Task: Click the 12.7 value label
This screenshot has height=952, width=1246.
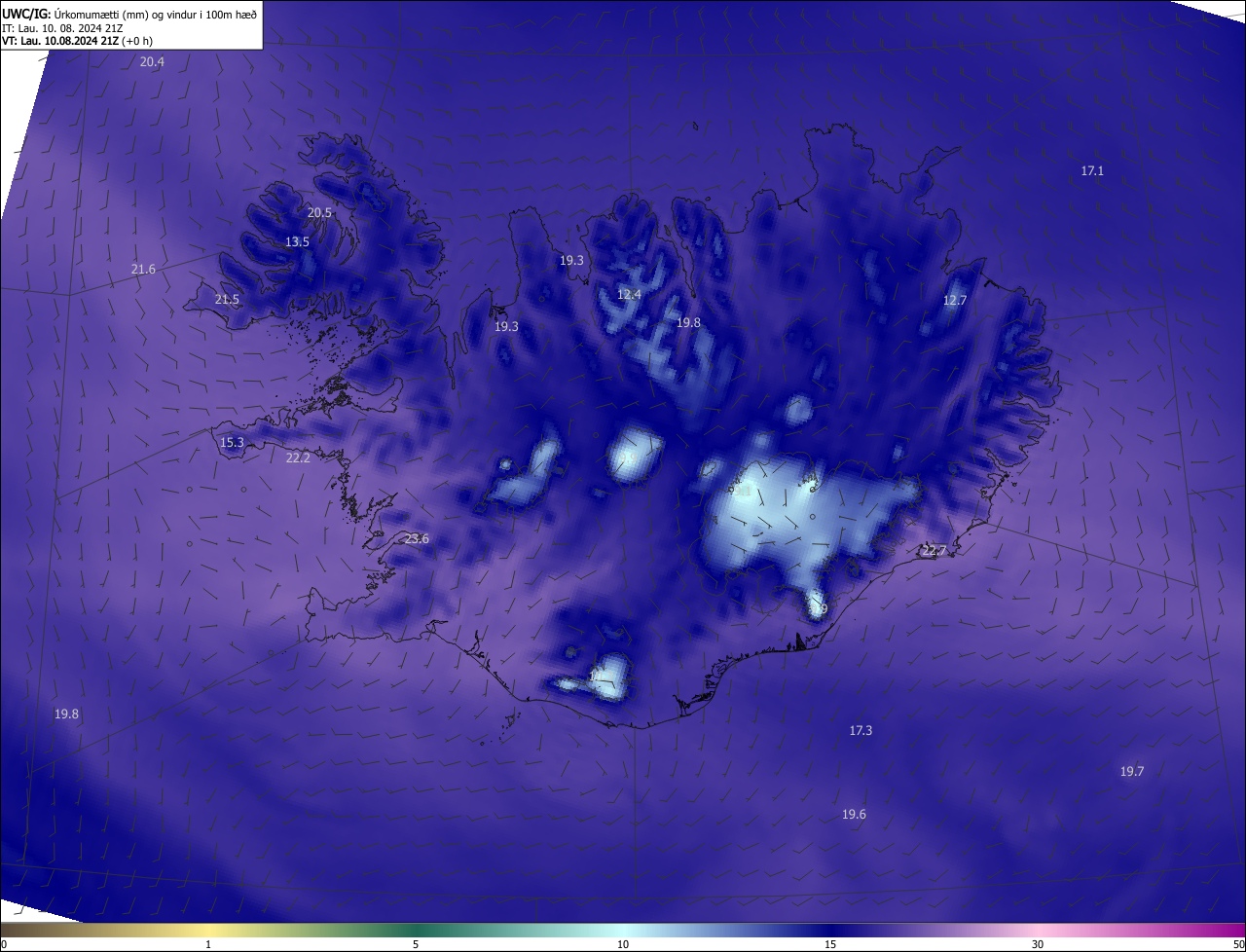Action: pos(955,300)
